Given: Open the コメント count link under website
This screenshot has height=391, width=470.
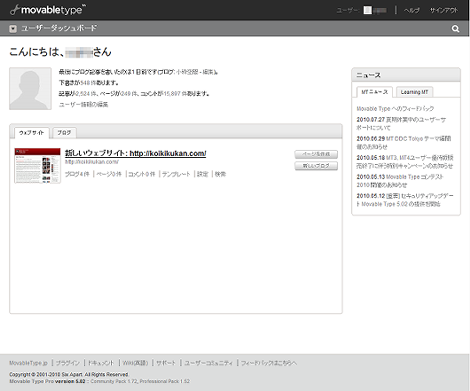Looking at the screenshot, I should pyautogui.click(x=142, y=174).
